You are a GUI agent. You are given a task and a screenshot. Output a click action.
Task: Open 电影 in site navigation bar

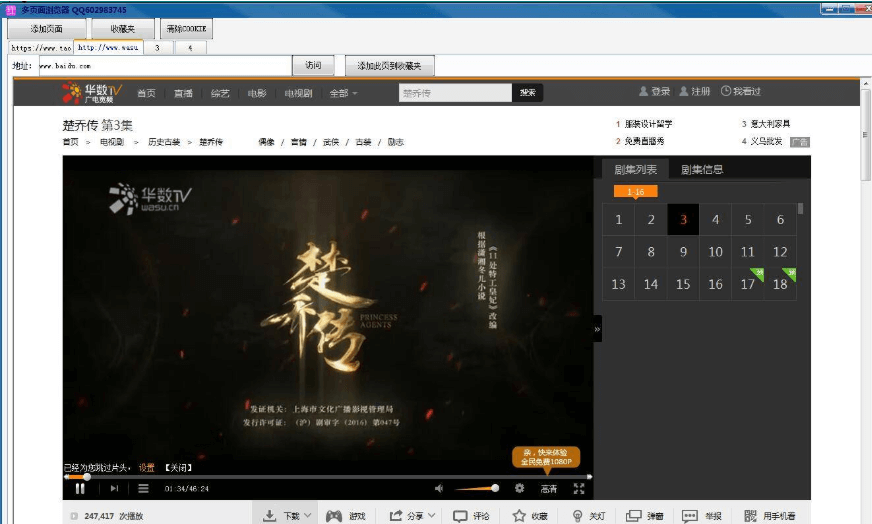[257, 93]
